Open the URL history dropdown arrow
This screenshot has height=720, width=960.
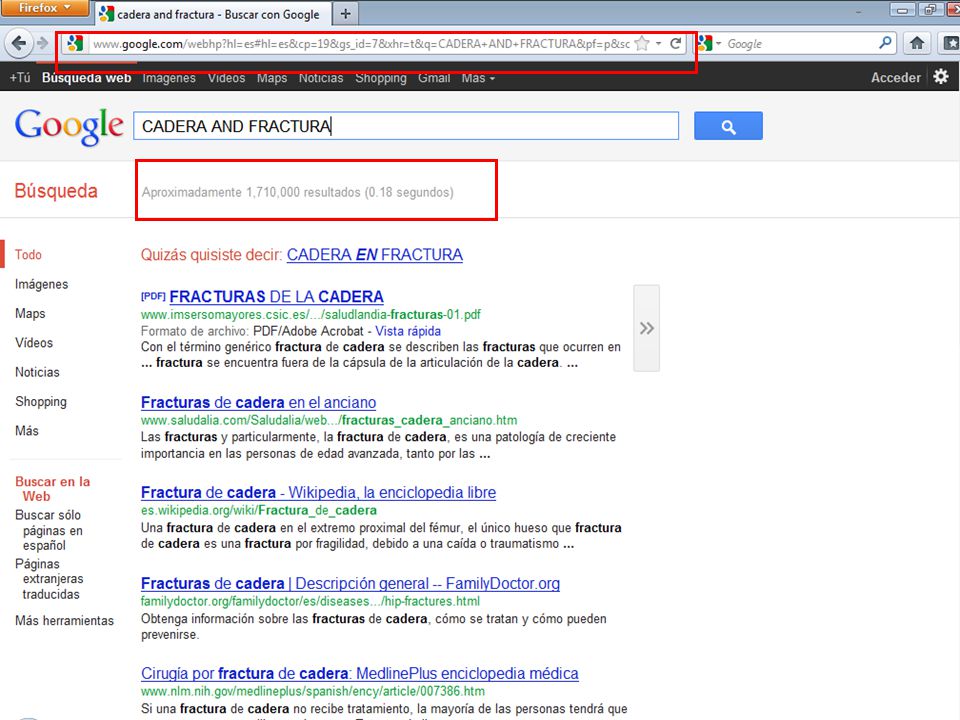point(658,43)
